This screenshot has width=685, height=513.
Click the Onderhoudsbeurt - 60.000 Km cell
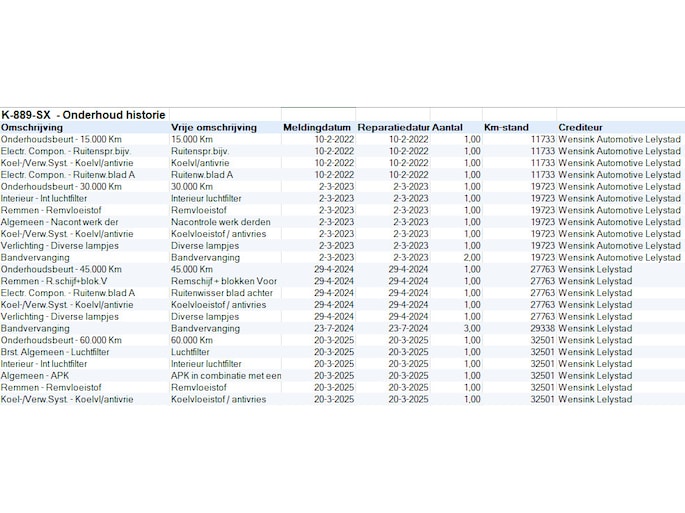(x=61, y=341)
